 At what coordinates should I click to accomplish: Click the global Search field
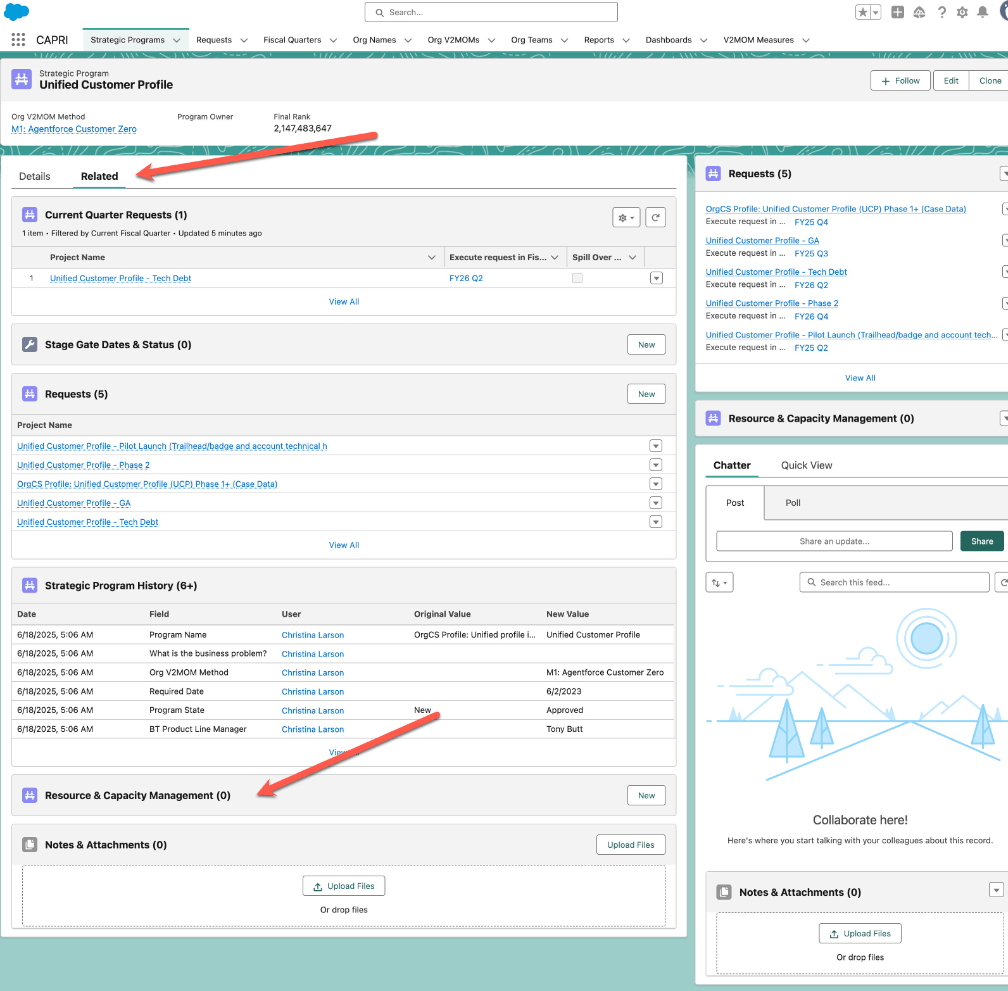coord(491,12)
